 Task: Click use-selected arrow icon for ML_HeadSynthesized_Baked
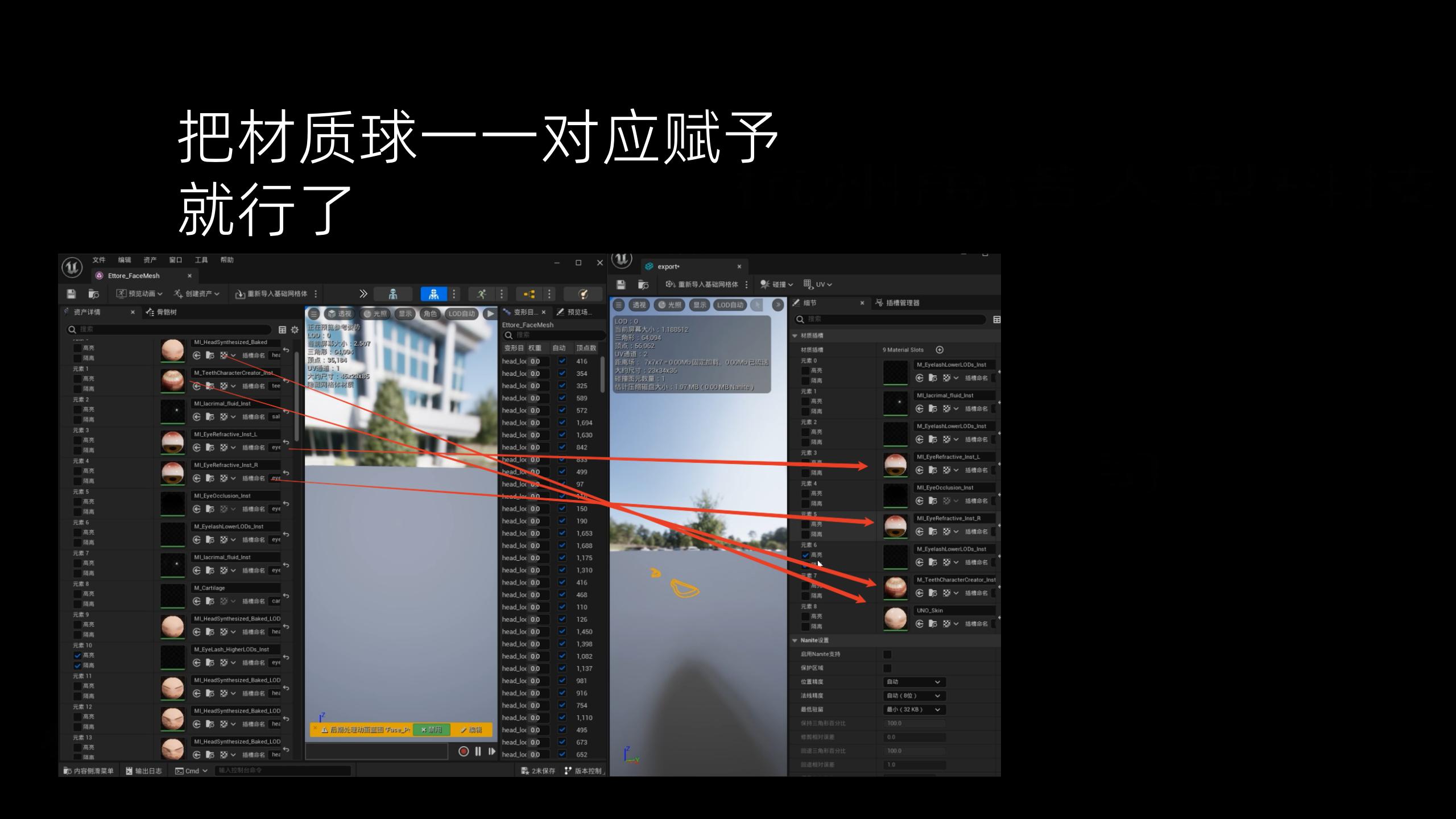[x=197, y=355]
